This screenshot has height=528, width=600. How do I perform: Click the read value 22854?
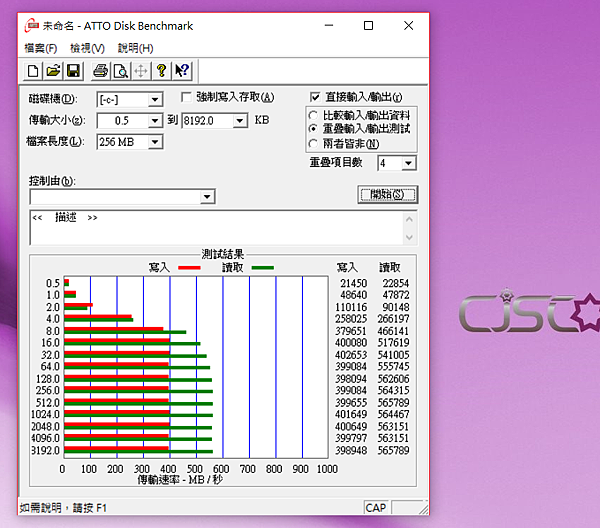pos(396,284)
